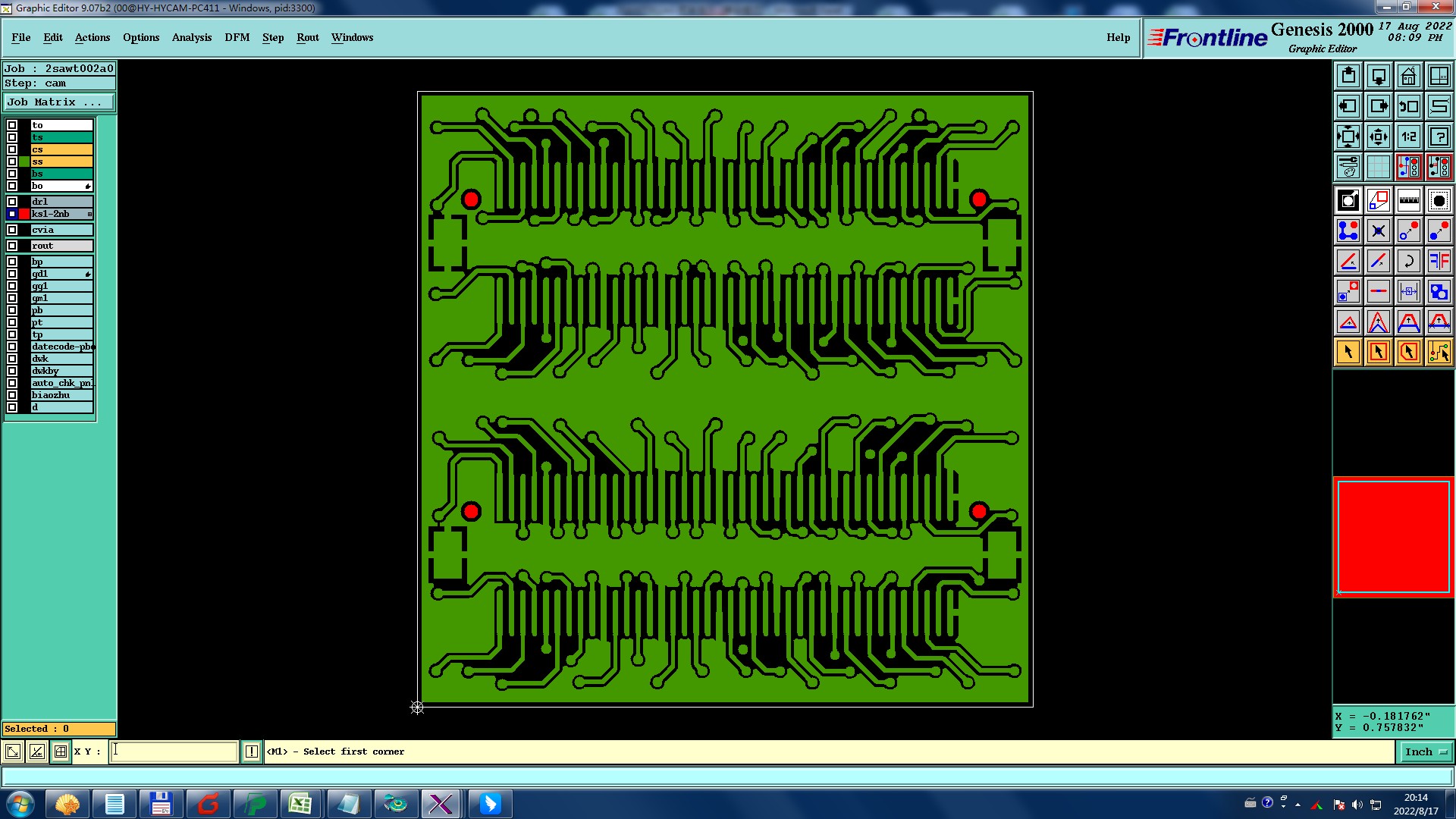This screenshot has width=1456, height=819.
Task: Toggle the drl layer checkbox
Action: coord(12,202)
